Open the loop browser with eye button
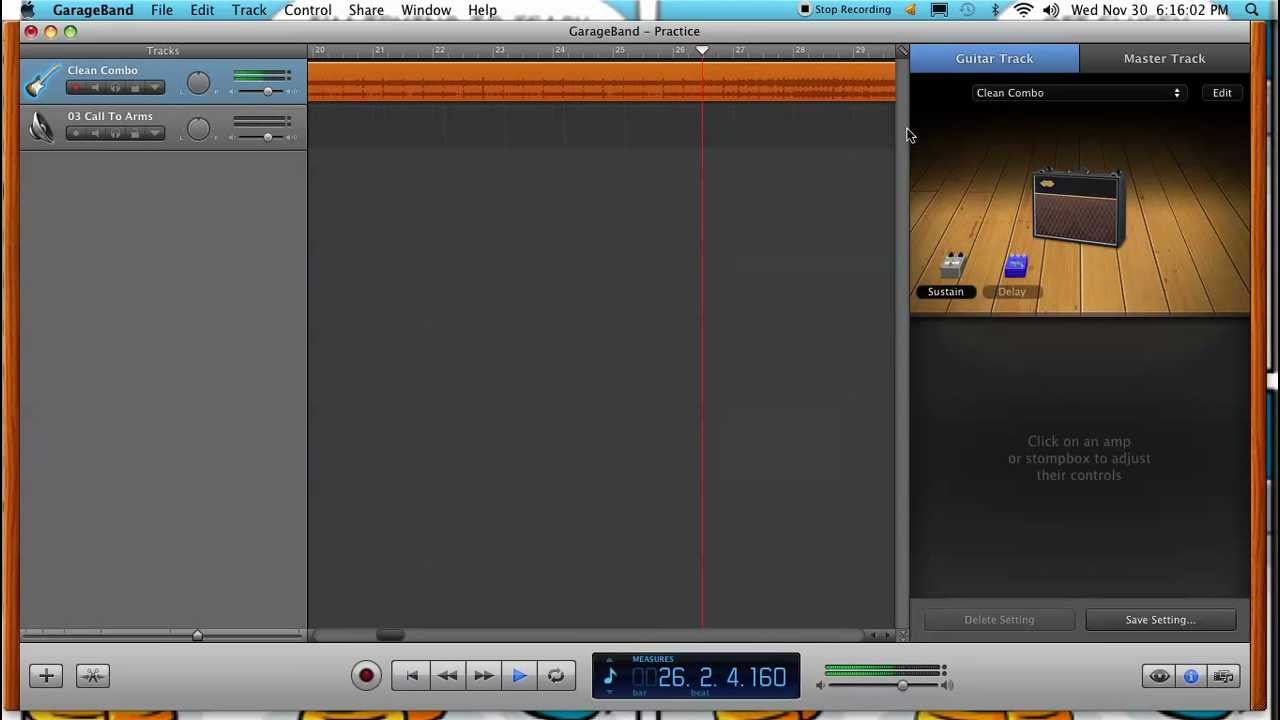This screenshot has width=1280, height=720. tap(1159, 676)
